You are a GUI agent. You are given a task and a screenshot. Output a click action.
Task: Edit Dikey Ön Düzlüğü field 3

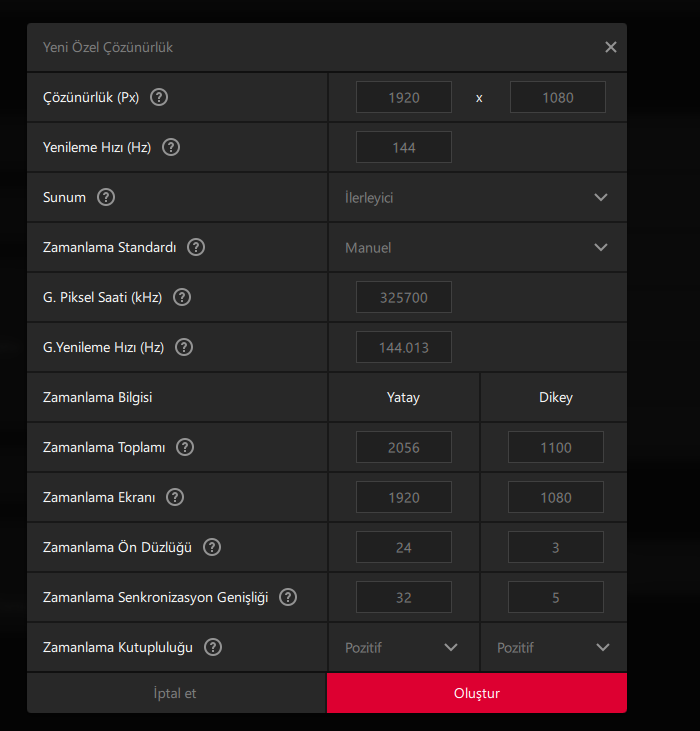[x=556, y=547]
